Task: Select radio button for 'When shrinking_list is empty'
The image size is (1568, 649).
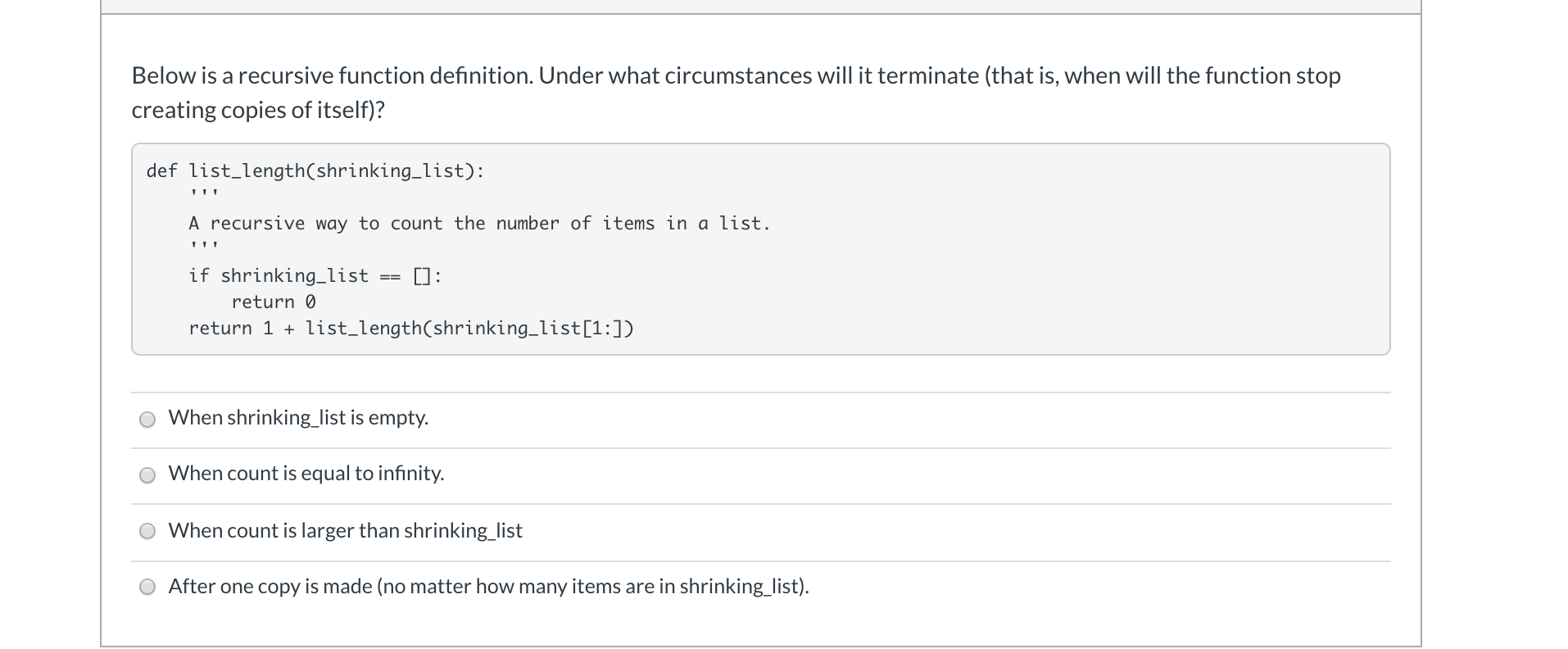Action: pos(147,420)
